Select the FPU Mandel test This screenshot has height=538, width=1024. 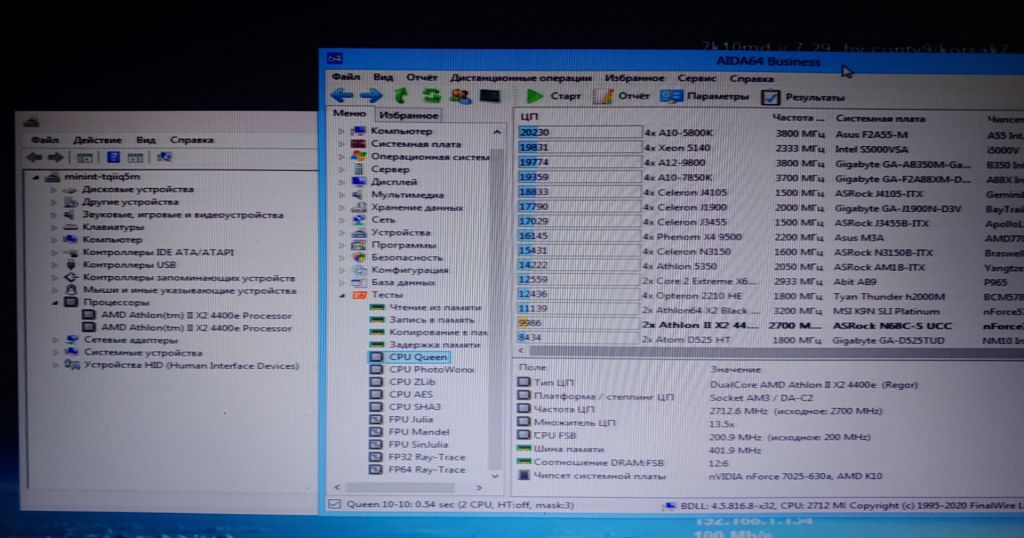click(x=419, y=432)
